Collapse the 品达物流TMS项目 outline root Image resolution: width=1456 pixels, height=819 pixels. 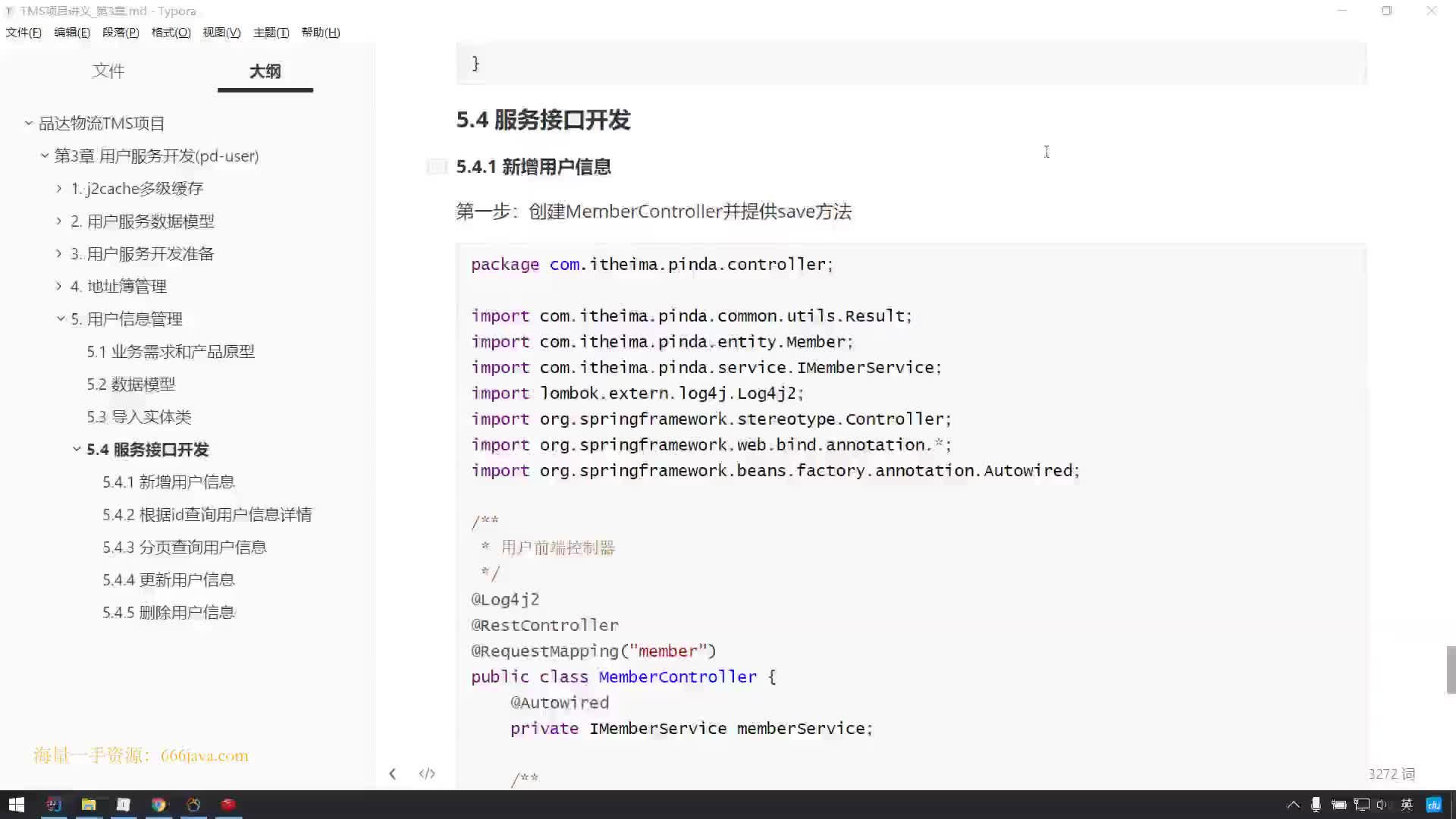[x=28, y=123]
